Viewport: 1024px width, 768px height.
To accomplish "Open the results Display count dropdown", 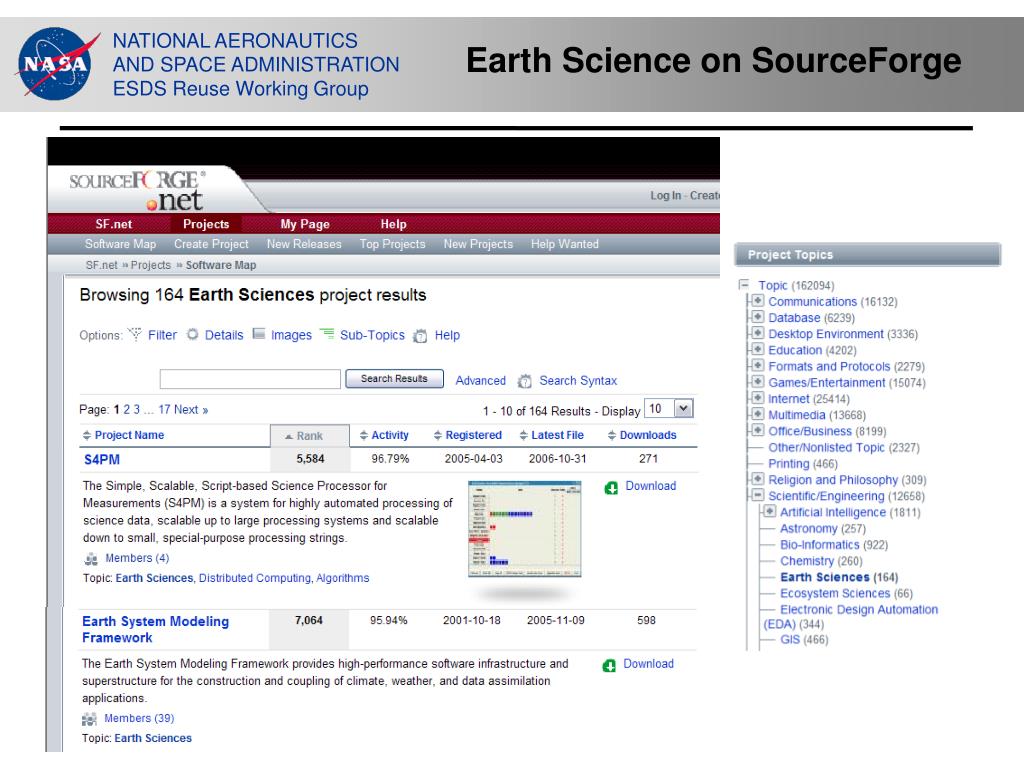I will (683, 409).
